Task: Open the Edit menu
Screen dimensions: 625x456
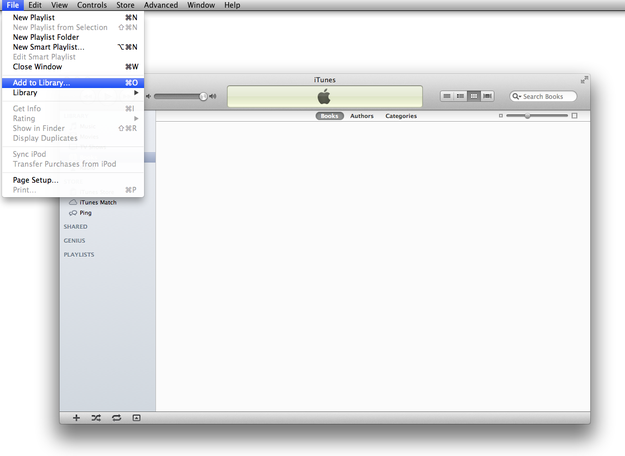Action: click(35, 5)
